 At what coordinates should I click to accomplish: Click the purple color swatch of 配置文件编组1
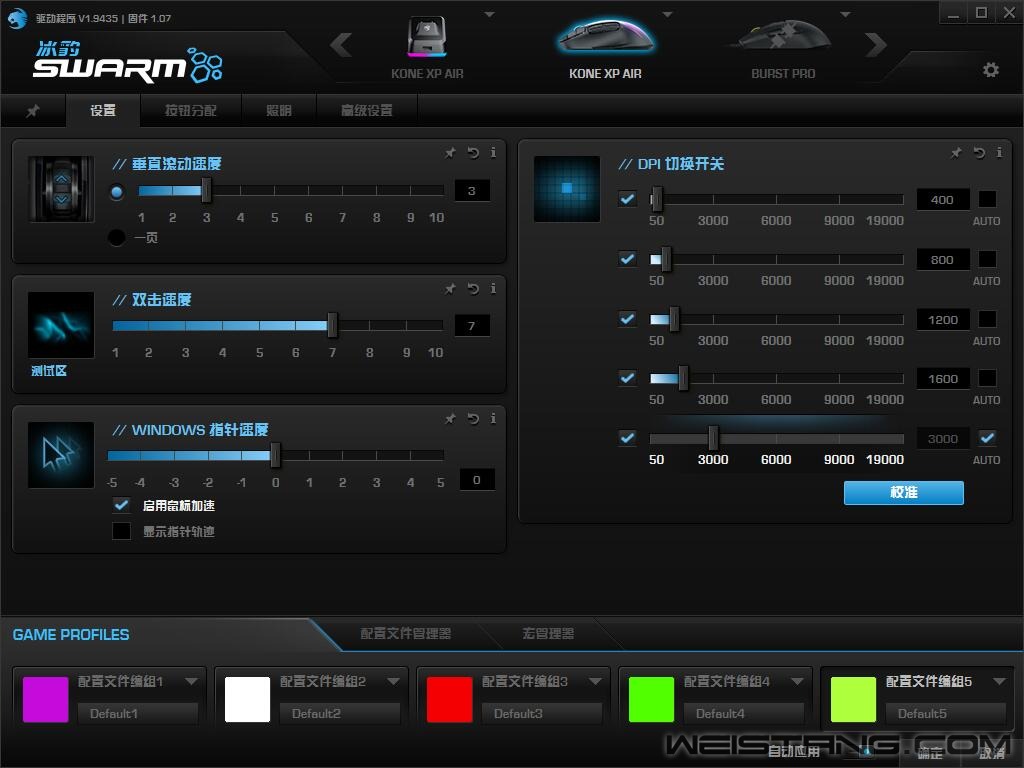tap(46, 699)
